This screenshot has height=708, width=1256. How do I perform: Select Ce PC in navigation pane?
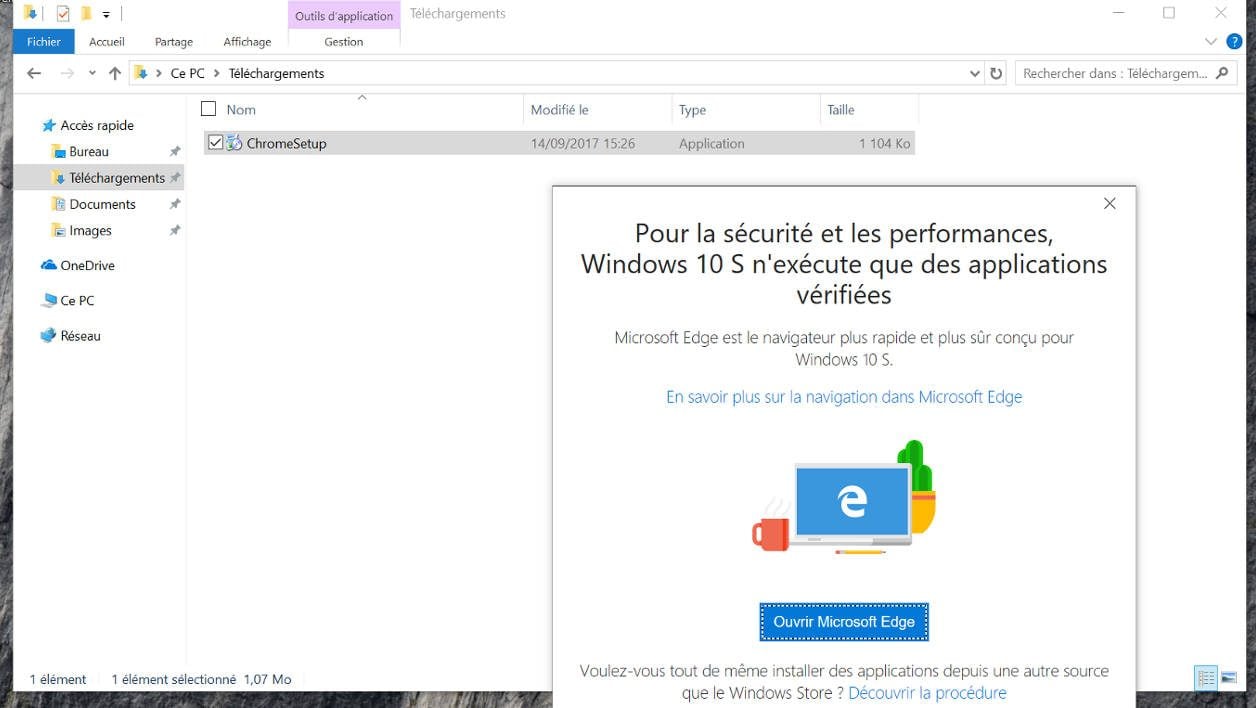pos(77,300)
